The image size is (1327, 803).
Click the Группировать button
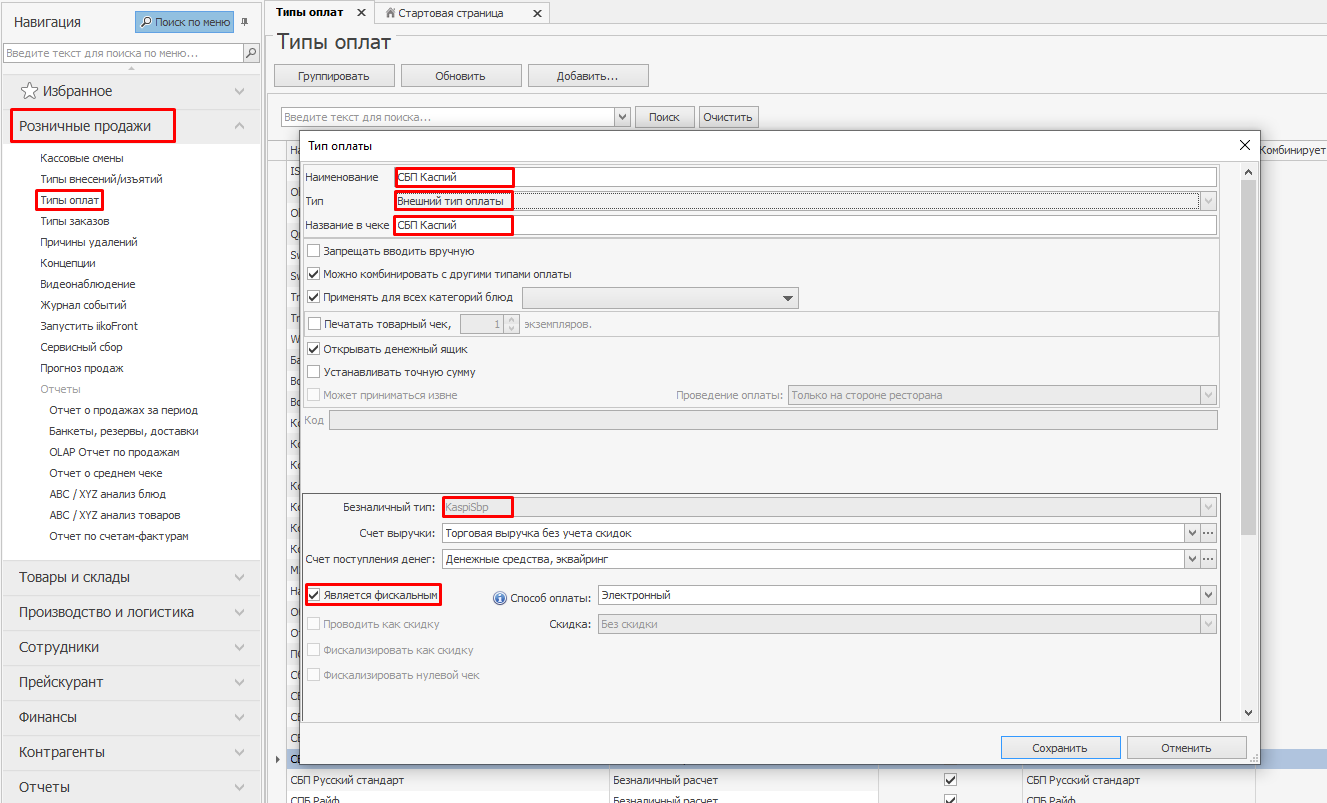(334, 75)
